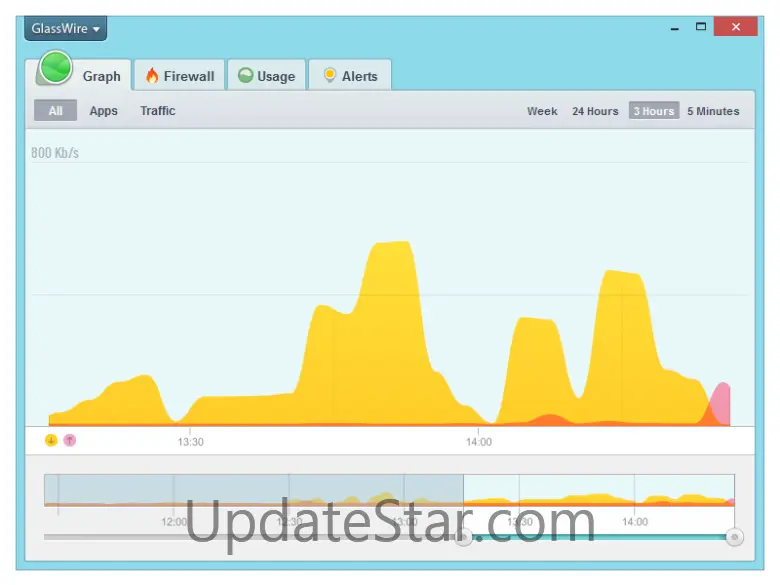This screenshot has height=585, width=780.
Task: Click the 13:30 marker on main graph axis
Action: (191, 442)
